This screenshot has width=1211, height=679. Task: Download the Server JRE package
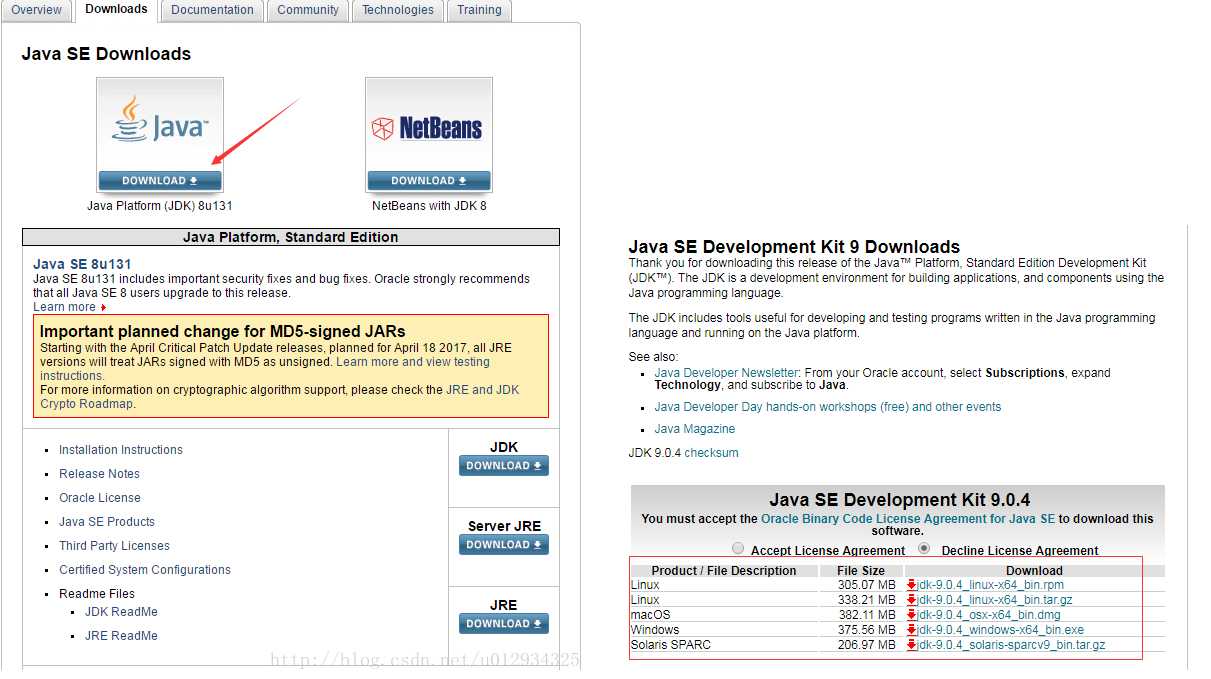pos(504,545)
